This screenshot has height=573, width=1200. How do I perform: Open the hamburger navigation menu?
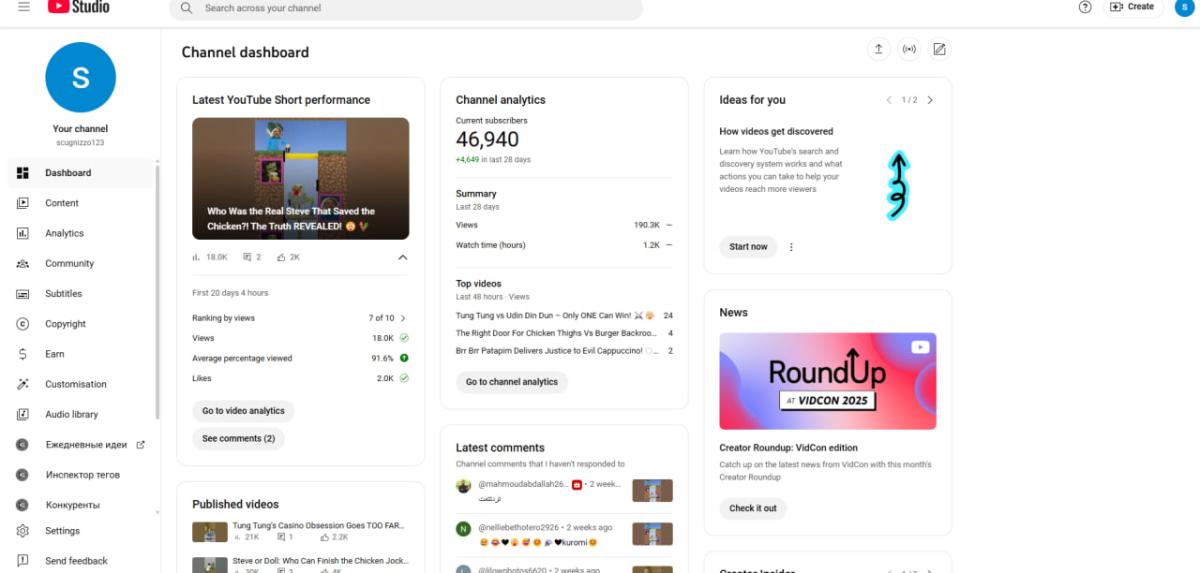(24, 7)
